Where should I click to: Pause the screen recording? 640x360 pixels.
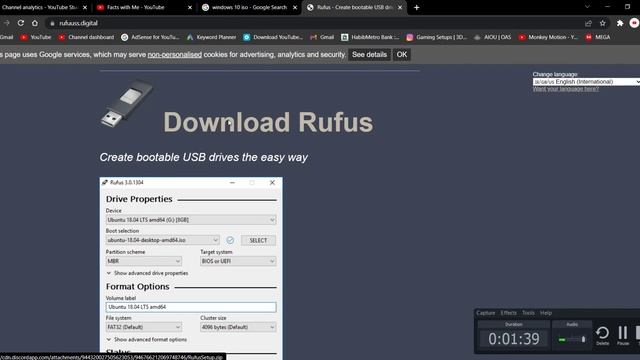pyautogui.click(x=623, y=336)
